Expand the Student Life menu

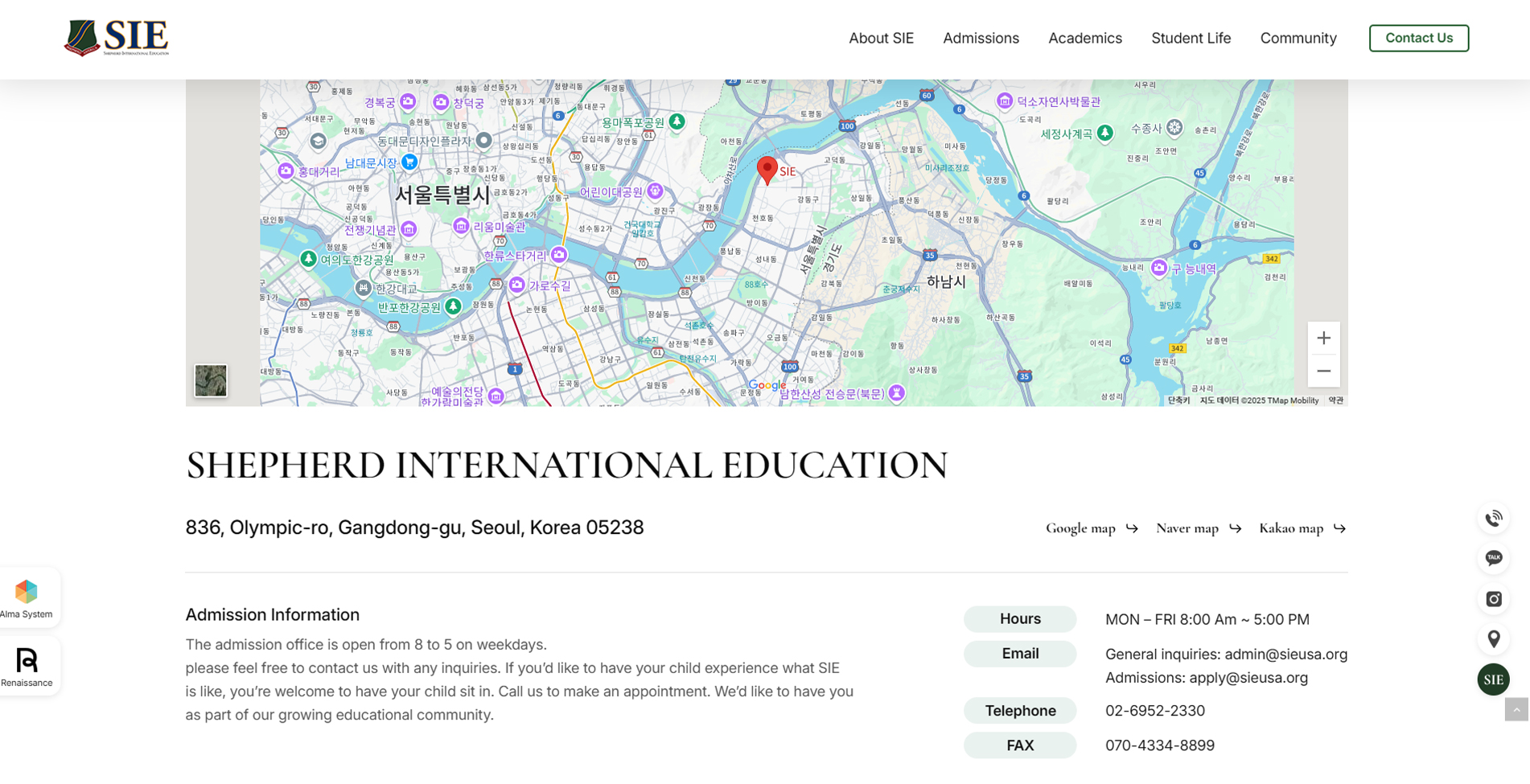1191,39
